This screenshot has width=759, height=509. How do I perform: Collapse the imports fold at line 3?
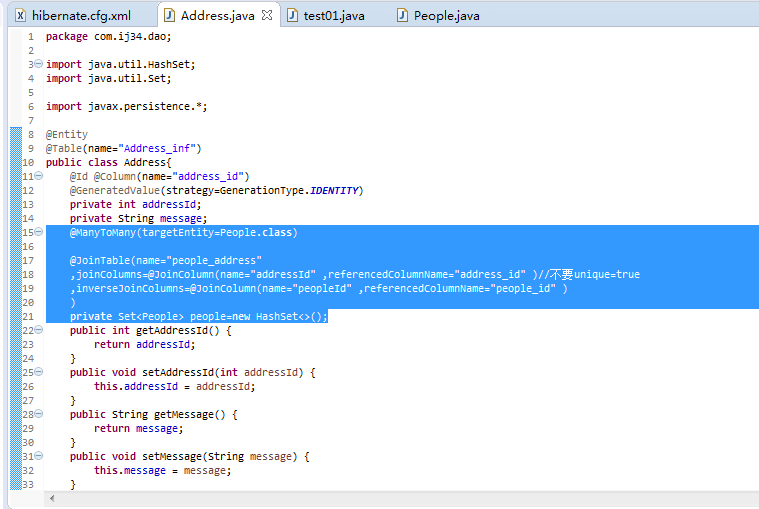pyautogui.click(x=39, y=64)
